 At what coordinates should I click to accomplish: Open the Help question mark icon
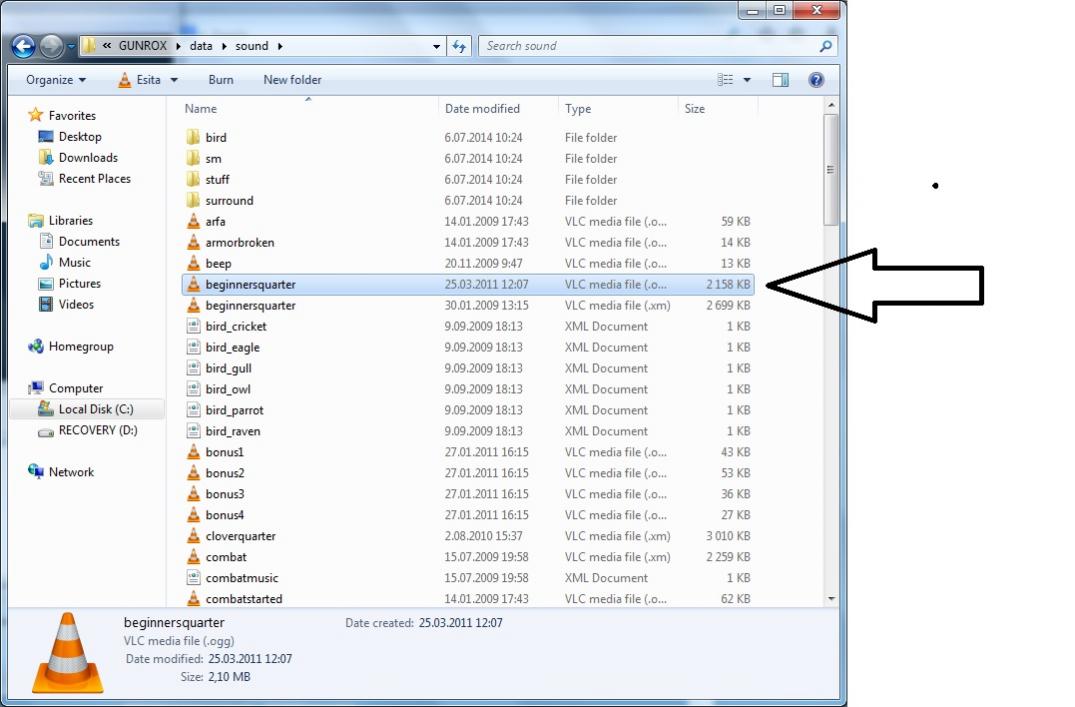[x=816, y=80]
